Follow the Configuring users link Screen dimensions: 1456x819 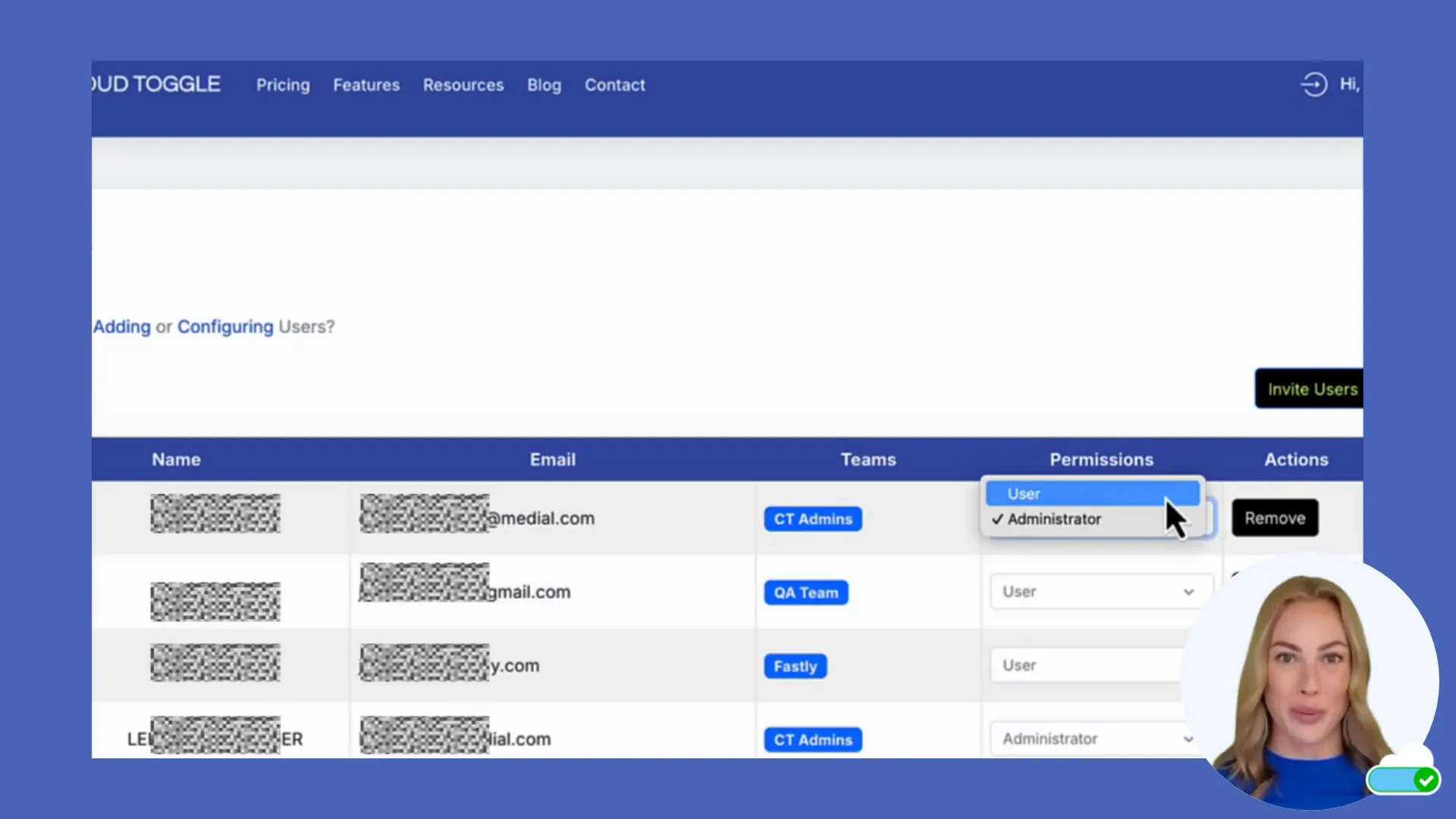[x=225, y=327]
